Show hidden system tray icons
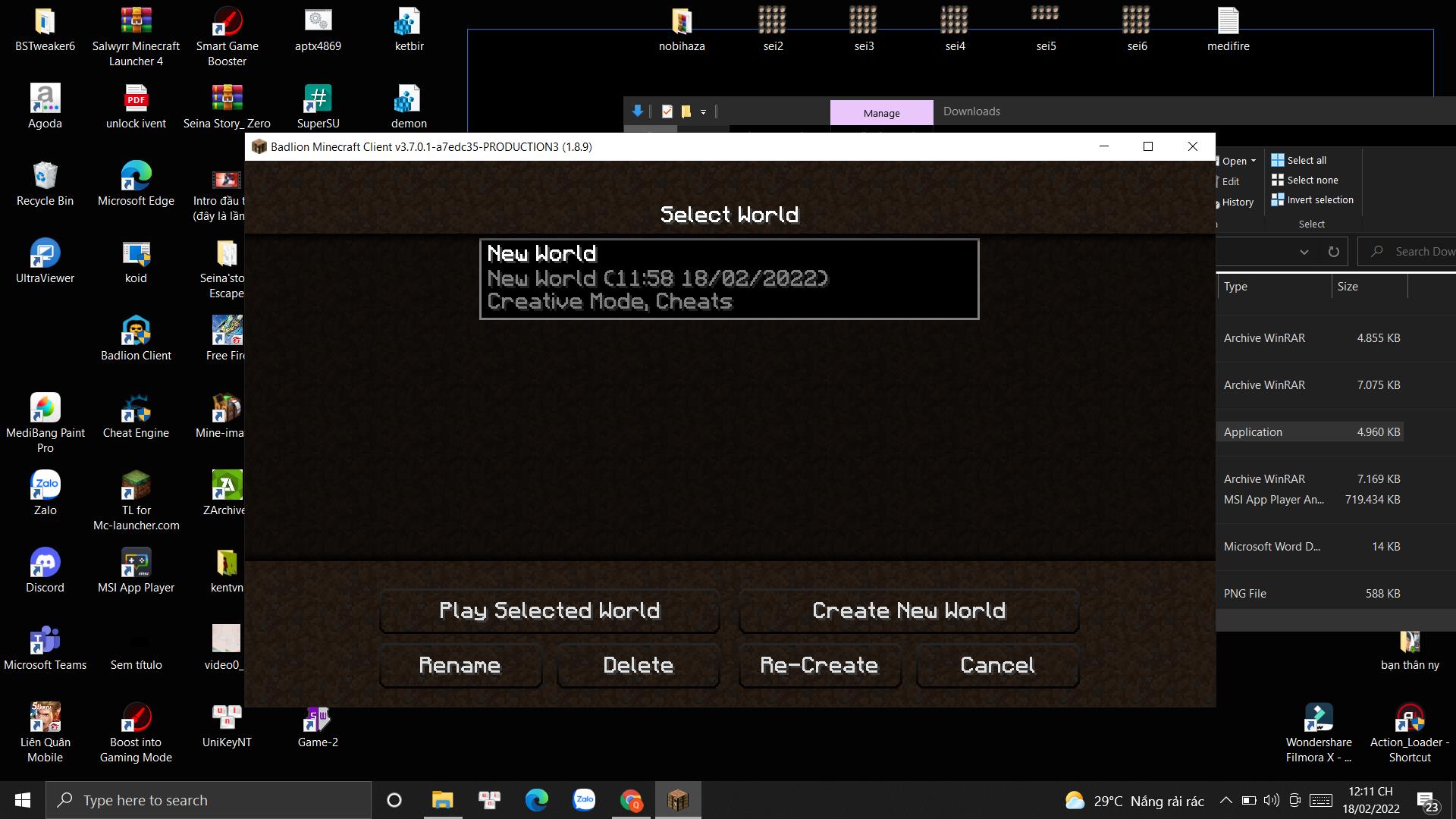 1225,800
